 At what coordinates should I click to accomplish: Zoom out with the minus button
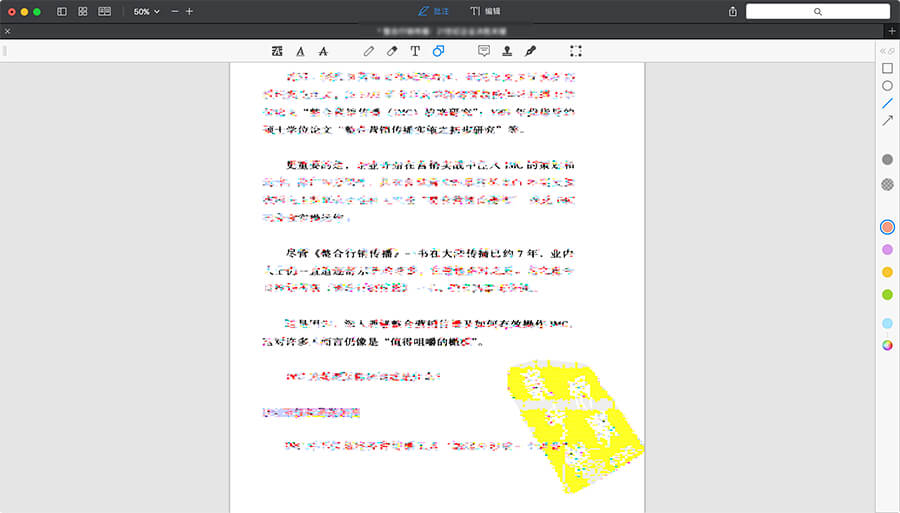(x=175, y=11)
